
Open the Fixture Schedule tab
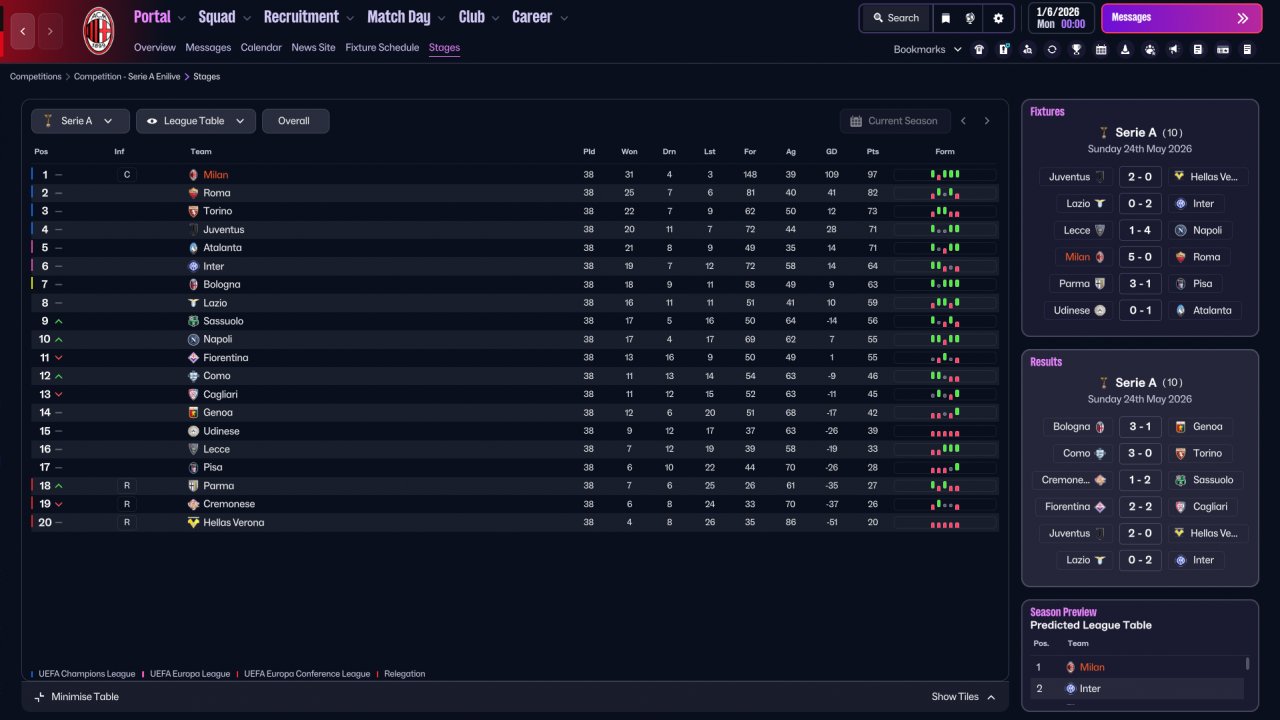pos(382,47)
